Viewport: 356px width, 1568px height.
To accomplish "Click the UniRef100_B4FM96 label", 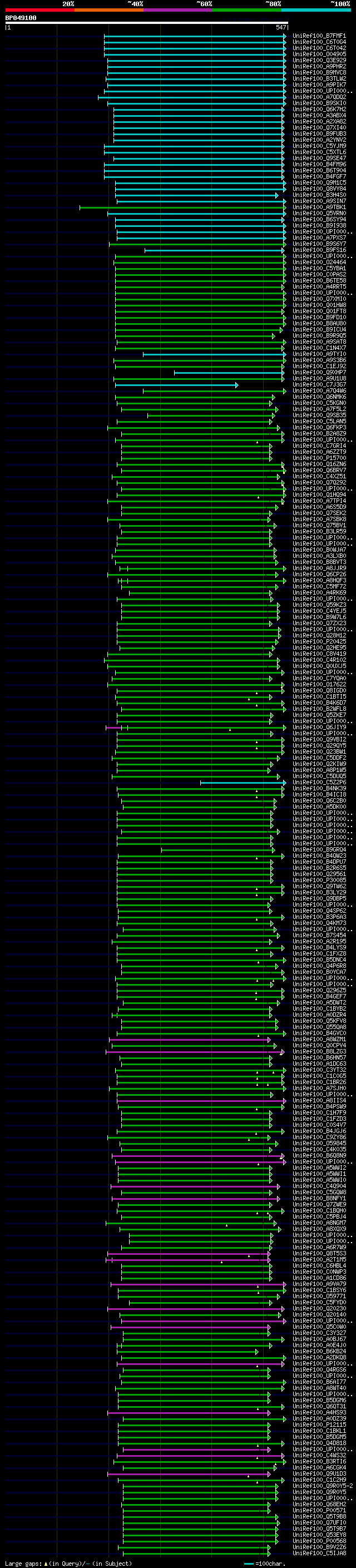I will click(319, 164).
